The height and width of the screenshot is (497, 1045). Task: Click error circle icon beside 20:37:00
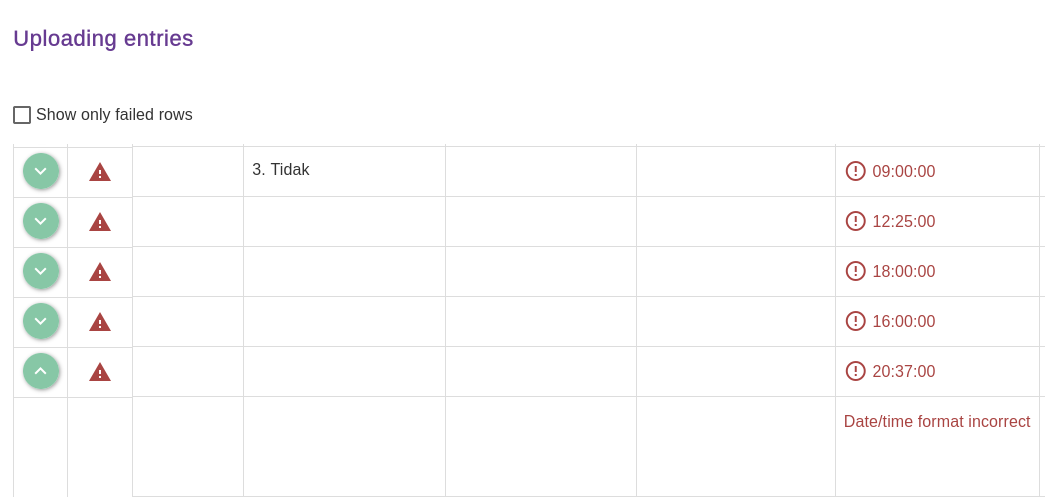click(x=856, y=371)
